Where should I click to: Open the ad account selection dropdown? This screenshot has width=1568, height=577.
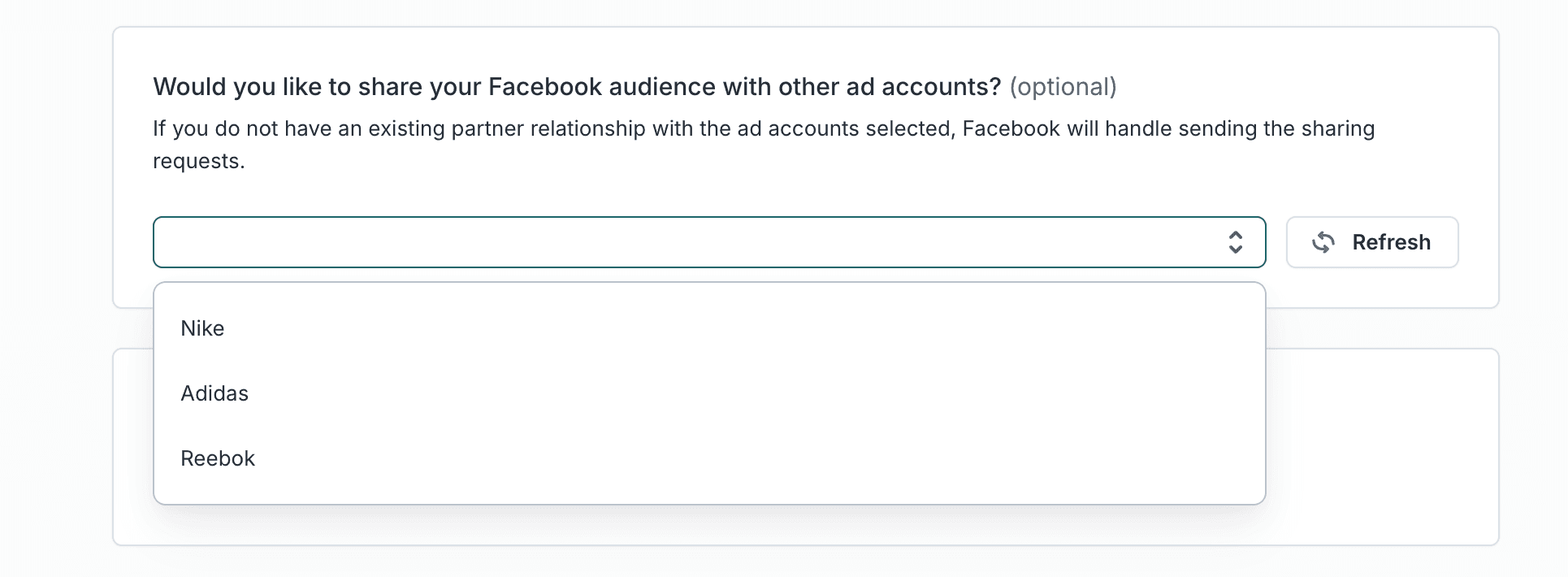[x=707, y=241]
